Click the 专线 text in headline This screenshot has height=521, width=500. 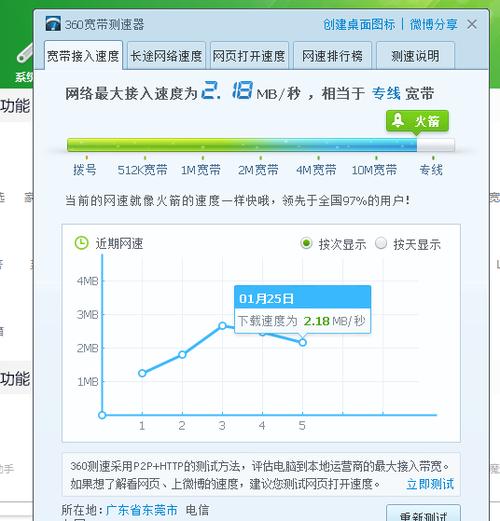point(386,93)
